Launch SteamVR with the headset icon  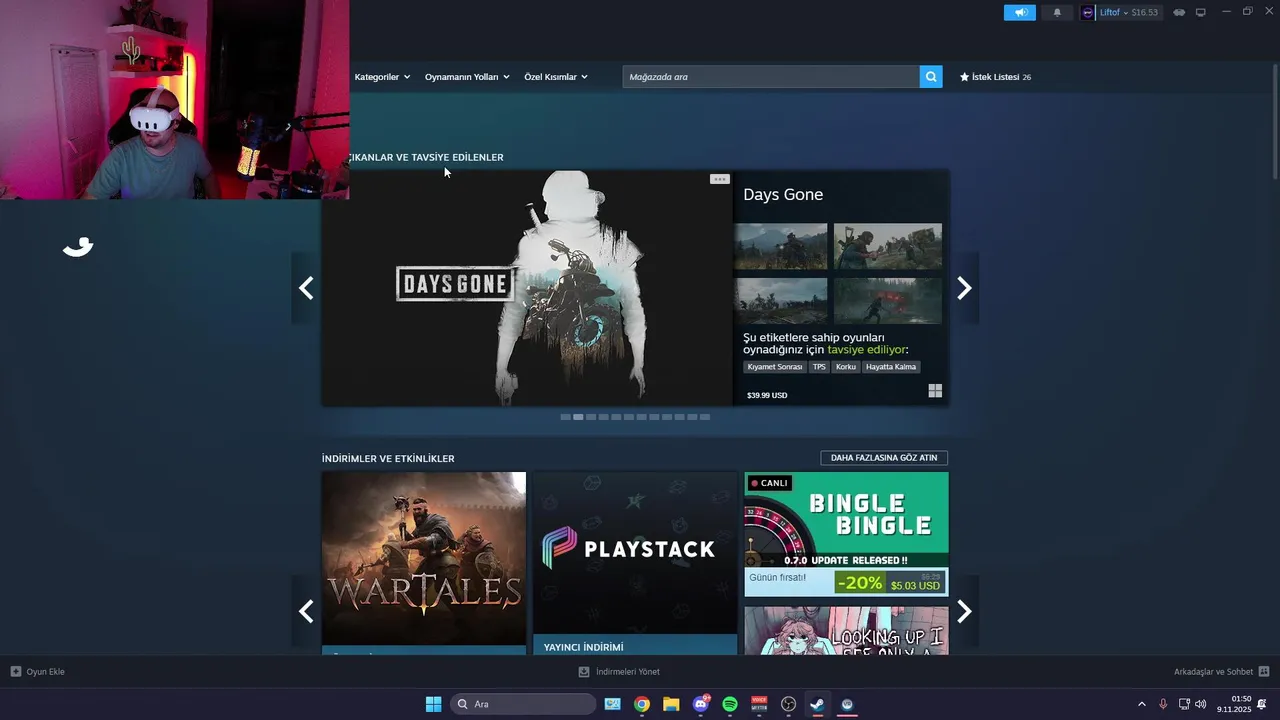(x=1179, y=12)
